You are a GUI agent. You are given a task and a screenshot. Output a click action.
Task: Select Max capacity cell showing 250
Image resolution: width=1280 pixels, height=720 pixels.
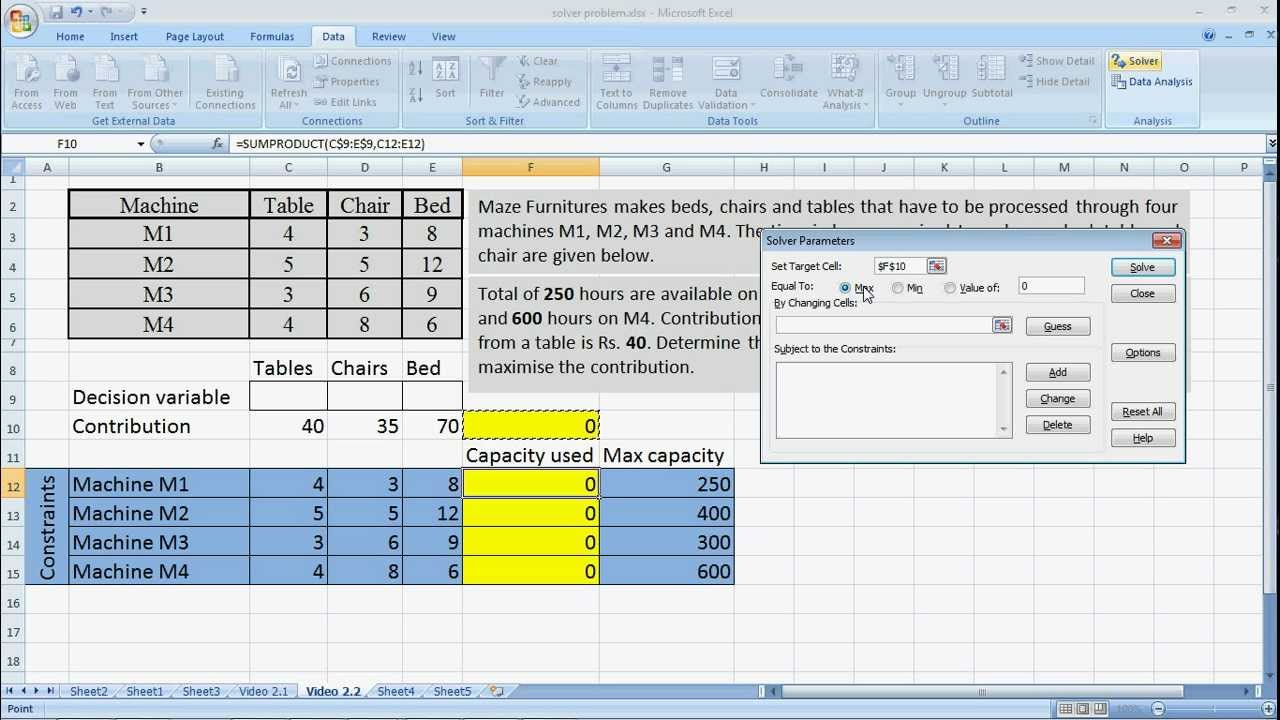tap(667, 484)
